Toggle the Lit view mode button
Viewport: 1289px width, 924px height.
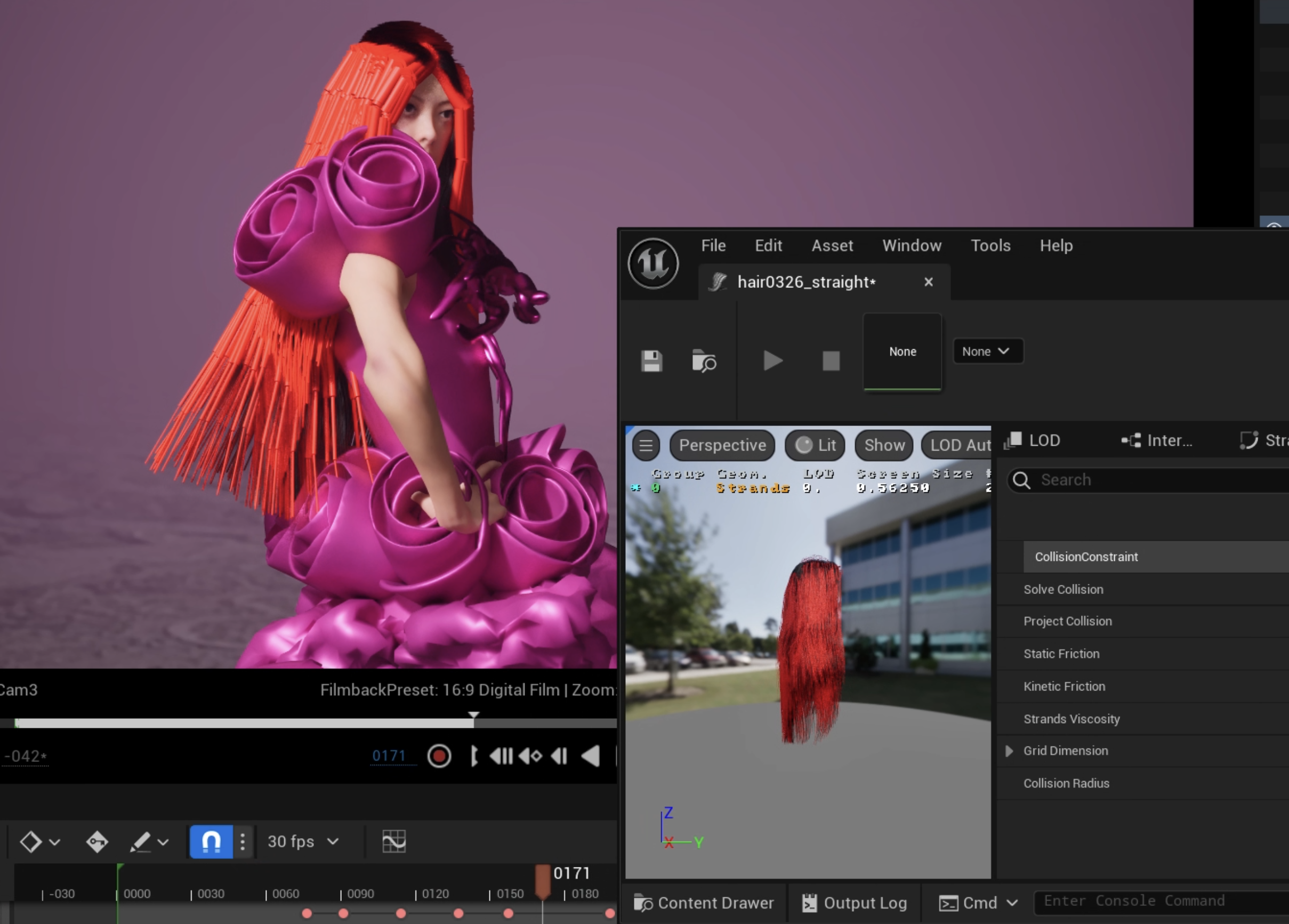pos(815,445)
